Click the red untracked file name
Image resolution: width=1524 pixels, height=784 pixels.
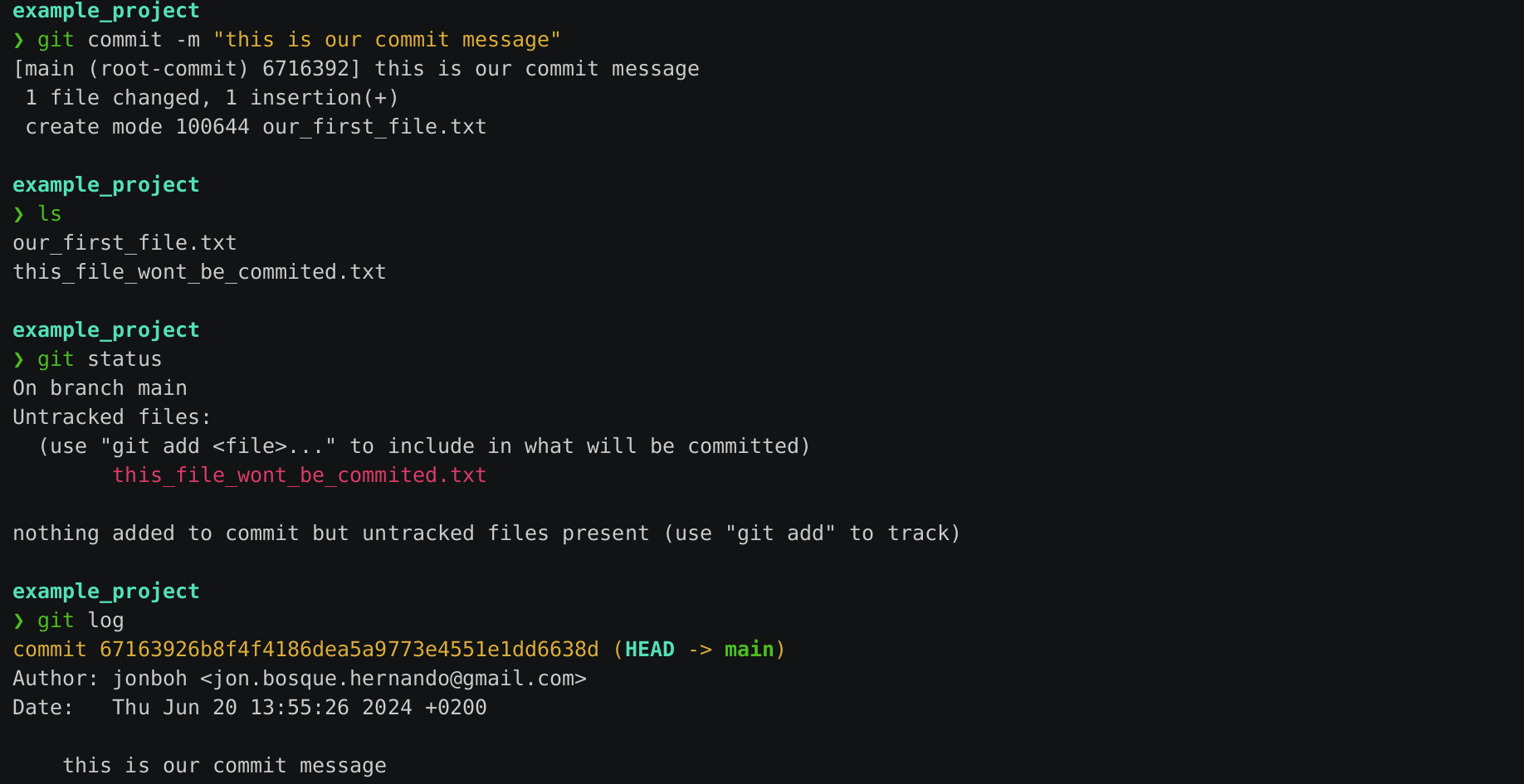(300, 475)
